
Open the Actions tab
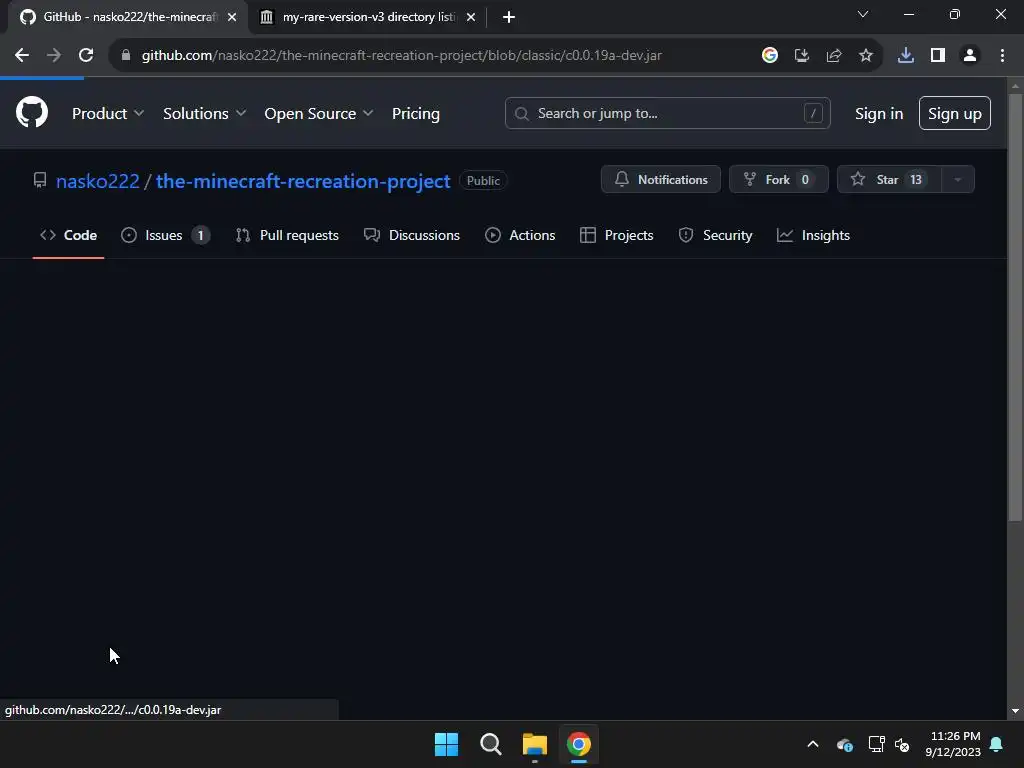[520, 235]
